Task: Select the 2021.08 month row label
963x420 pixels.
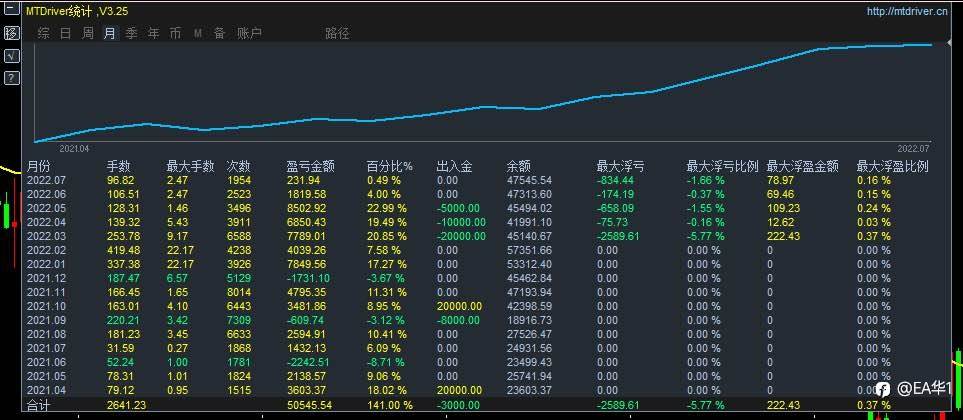Action: [x=47, y=334]
